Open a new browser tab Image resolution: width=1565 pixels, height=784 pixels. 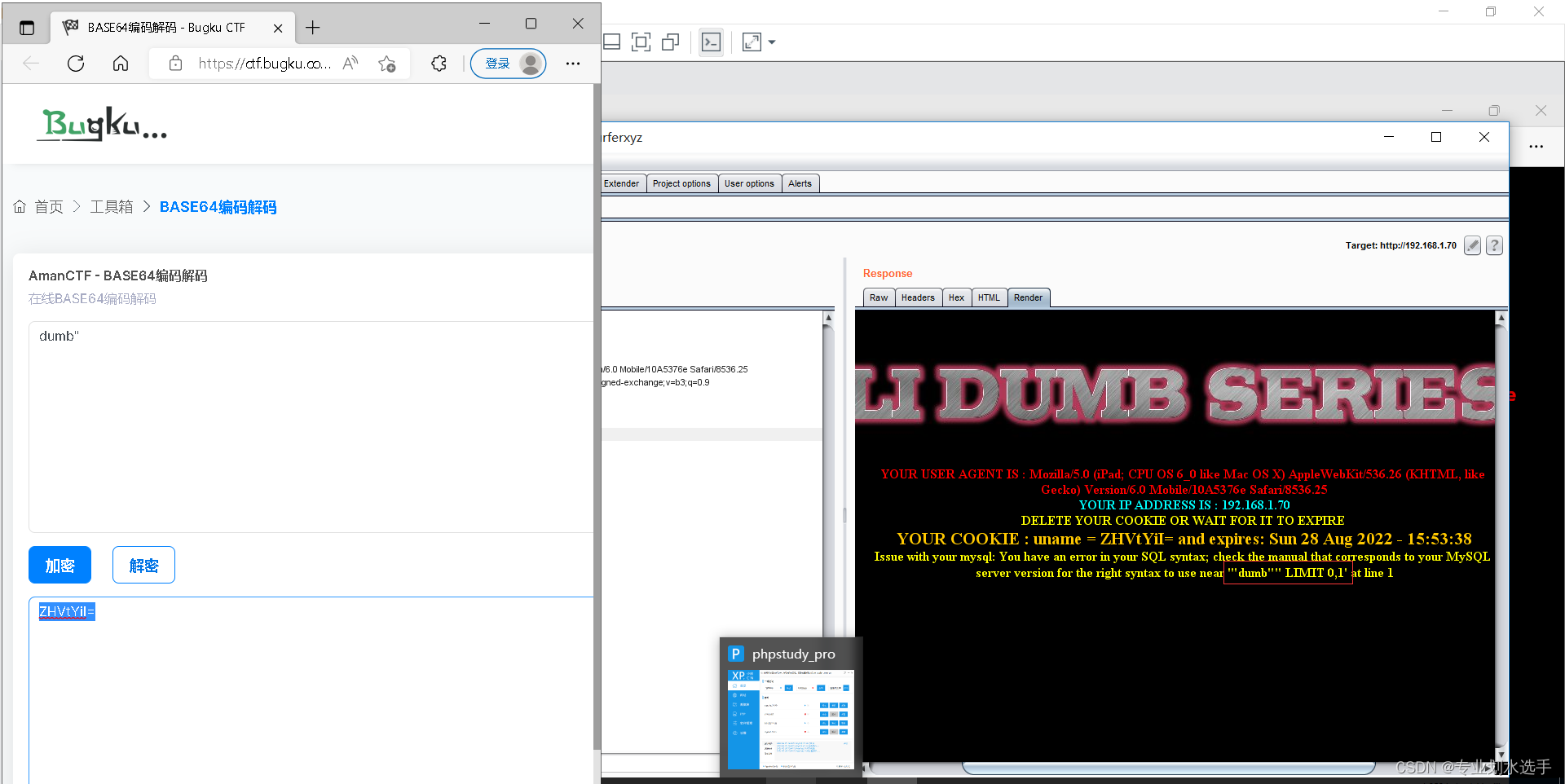click(x=313, y=28)
